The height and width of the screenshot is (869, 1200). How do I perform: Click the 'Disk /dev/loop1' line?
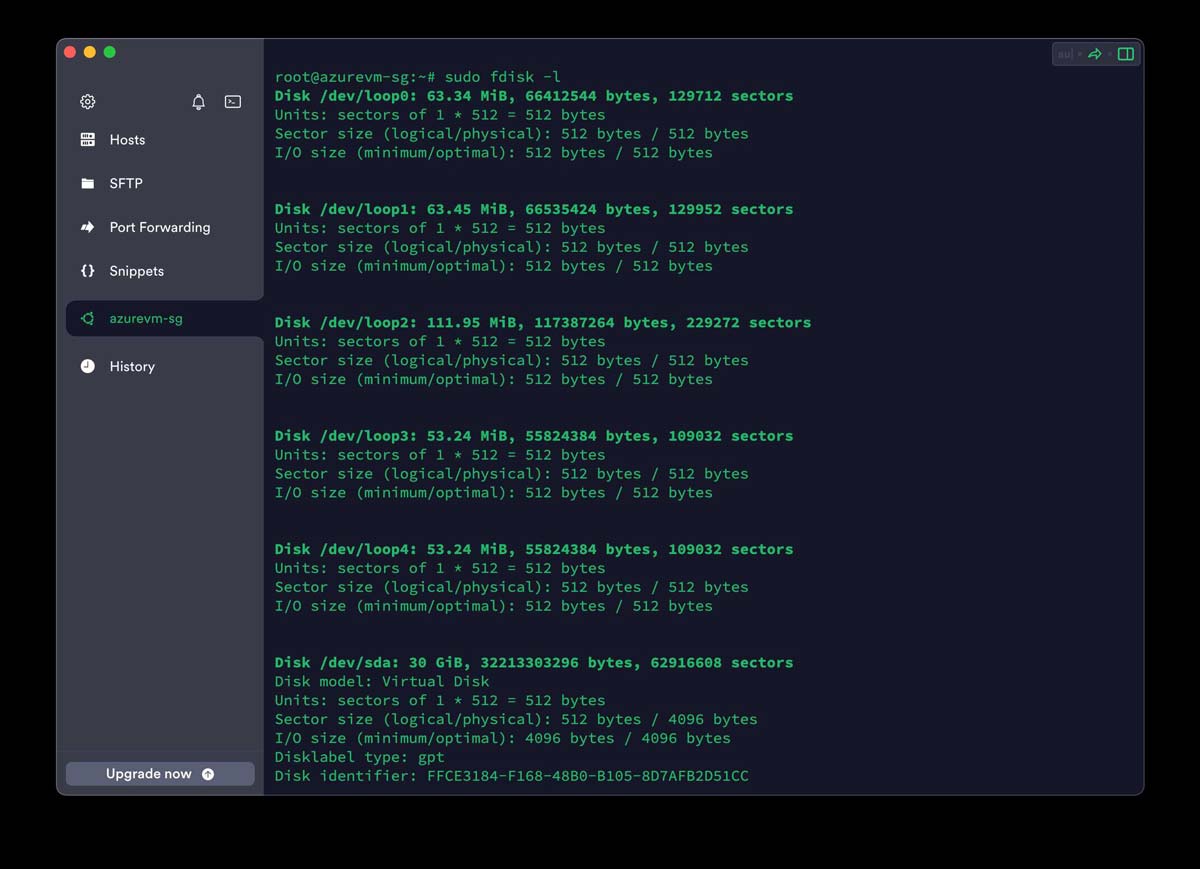[534, 209]
